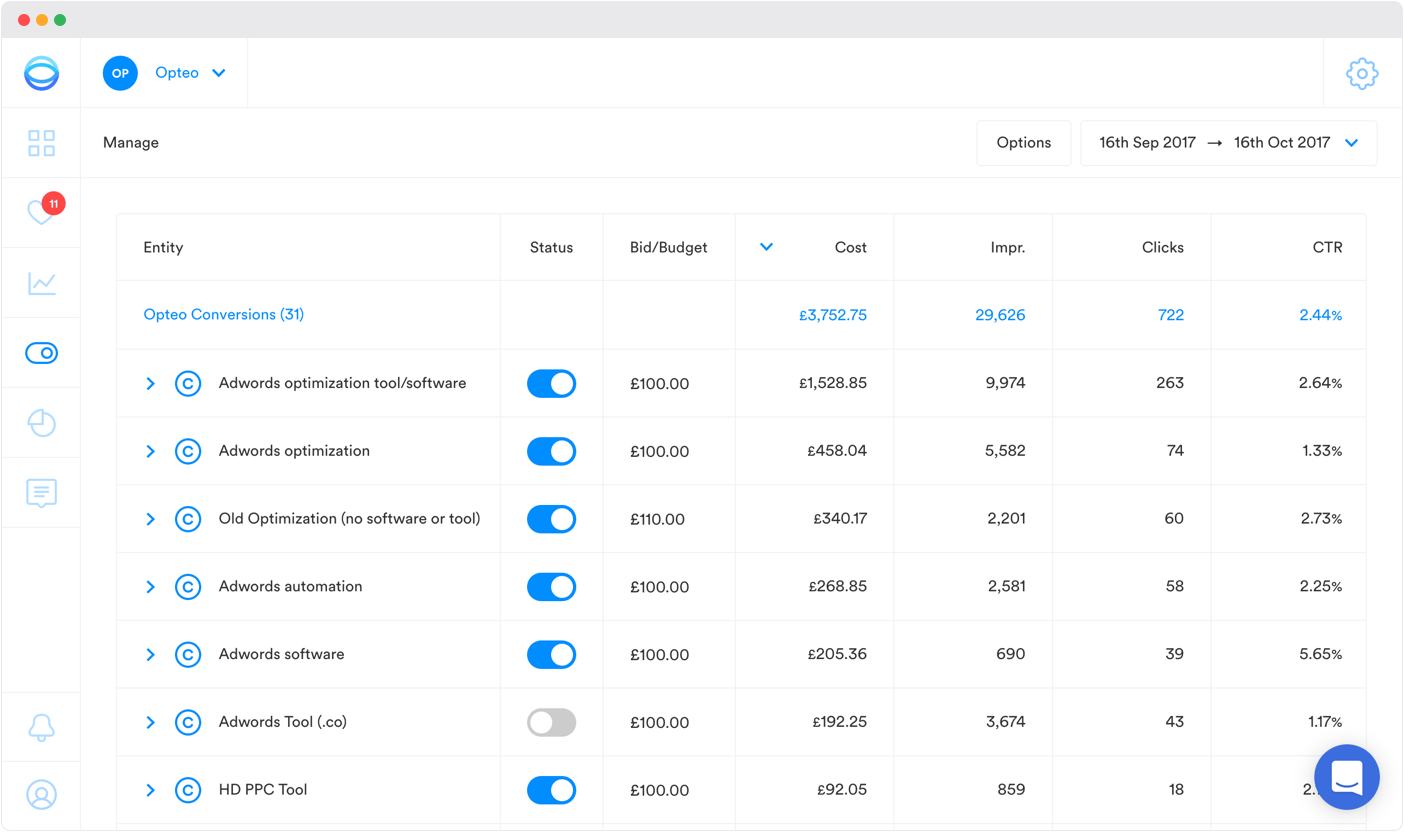Viewport: 1404px width, 832px height.
Task: Sort table by Impr. column
Action: pos(1007,248)
